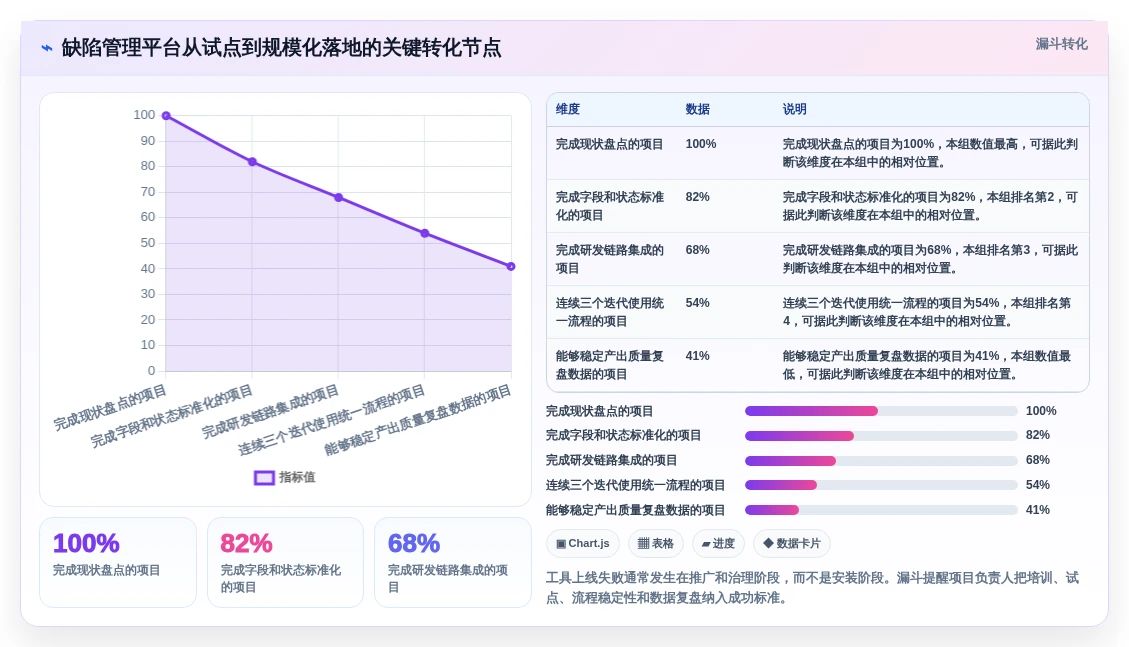The width and height of the screenshot is (1129, 647).
Task: Click the 68% data card
Action: 453,562
